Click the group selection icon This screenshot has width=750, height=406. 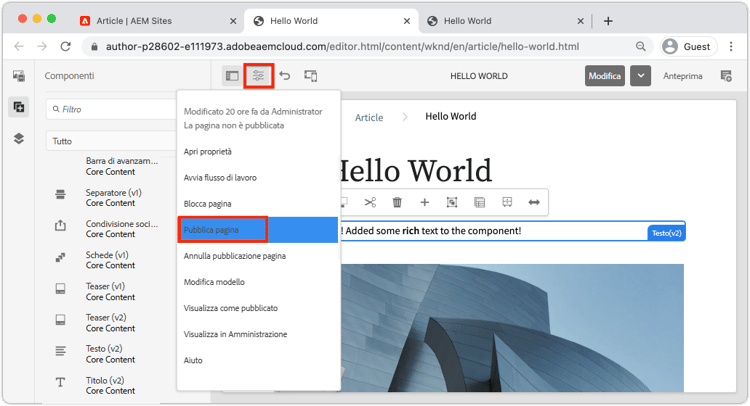pos(452,202)
